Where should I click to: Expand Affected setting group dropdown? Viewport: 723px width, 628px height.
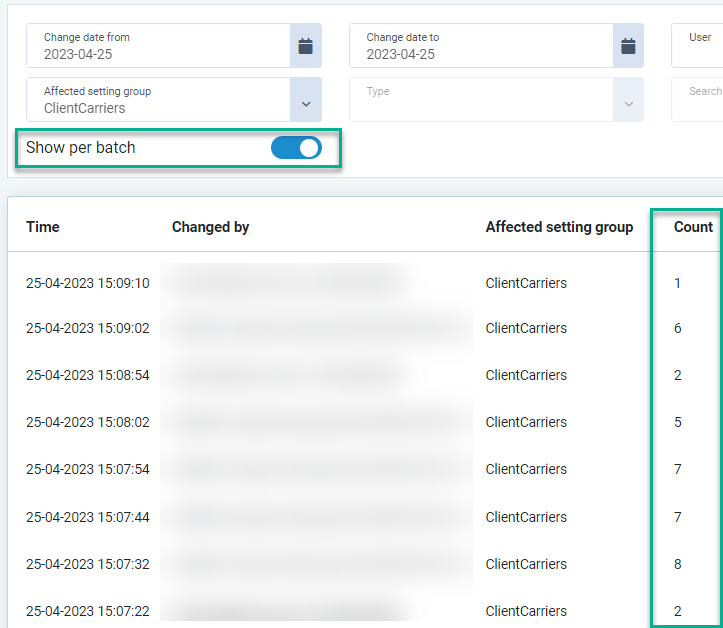306,100
